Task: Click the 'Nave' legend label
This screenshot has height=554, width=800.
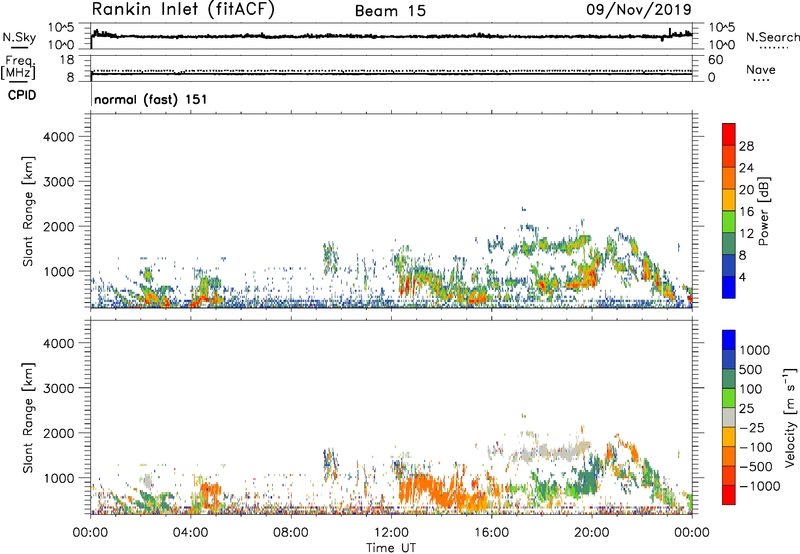Action: (761, 69)
